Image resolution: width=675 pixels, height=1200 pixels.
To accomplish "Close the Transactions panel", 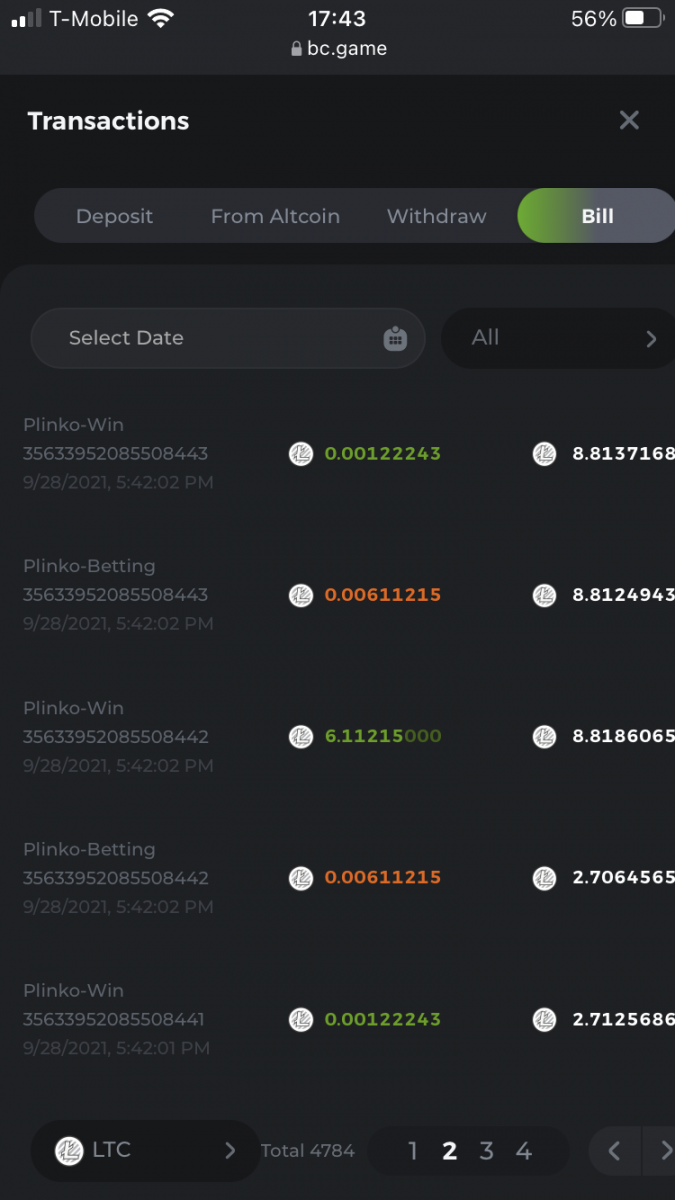I will (x=629, y=121).
